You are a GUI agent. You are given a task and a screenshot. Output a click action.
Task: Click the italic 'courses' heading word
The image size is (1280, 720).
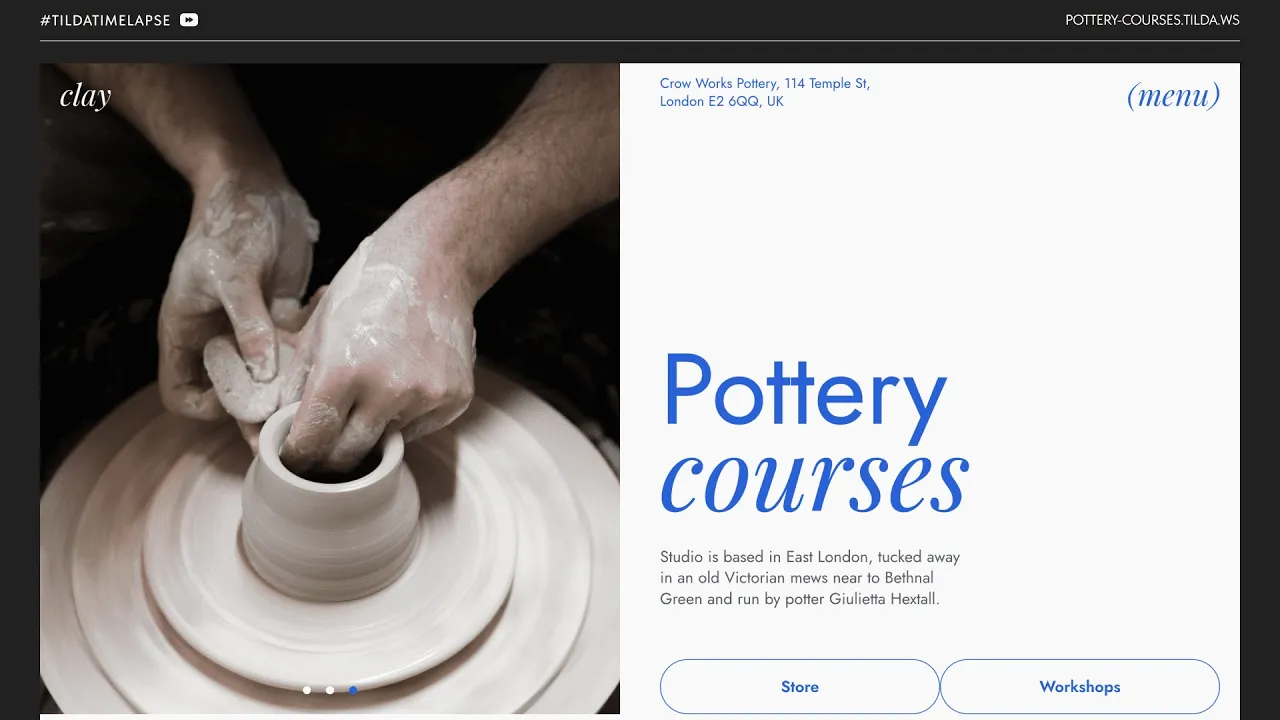(x=815, y=482)
